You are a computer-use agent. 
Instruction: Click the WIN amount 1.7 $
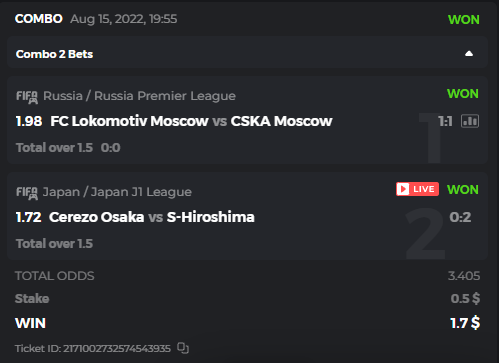[465, 323]
